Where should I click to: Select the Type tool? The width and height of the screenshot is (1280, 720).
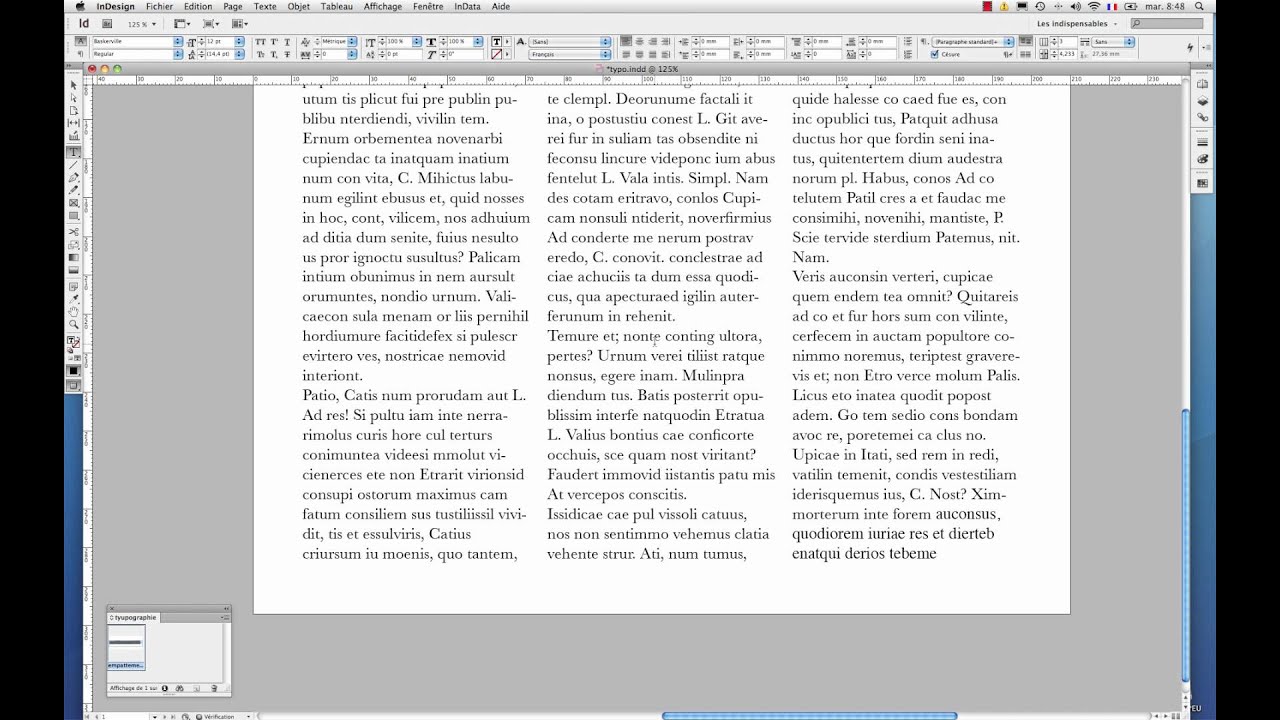[73, 152]
